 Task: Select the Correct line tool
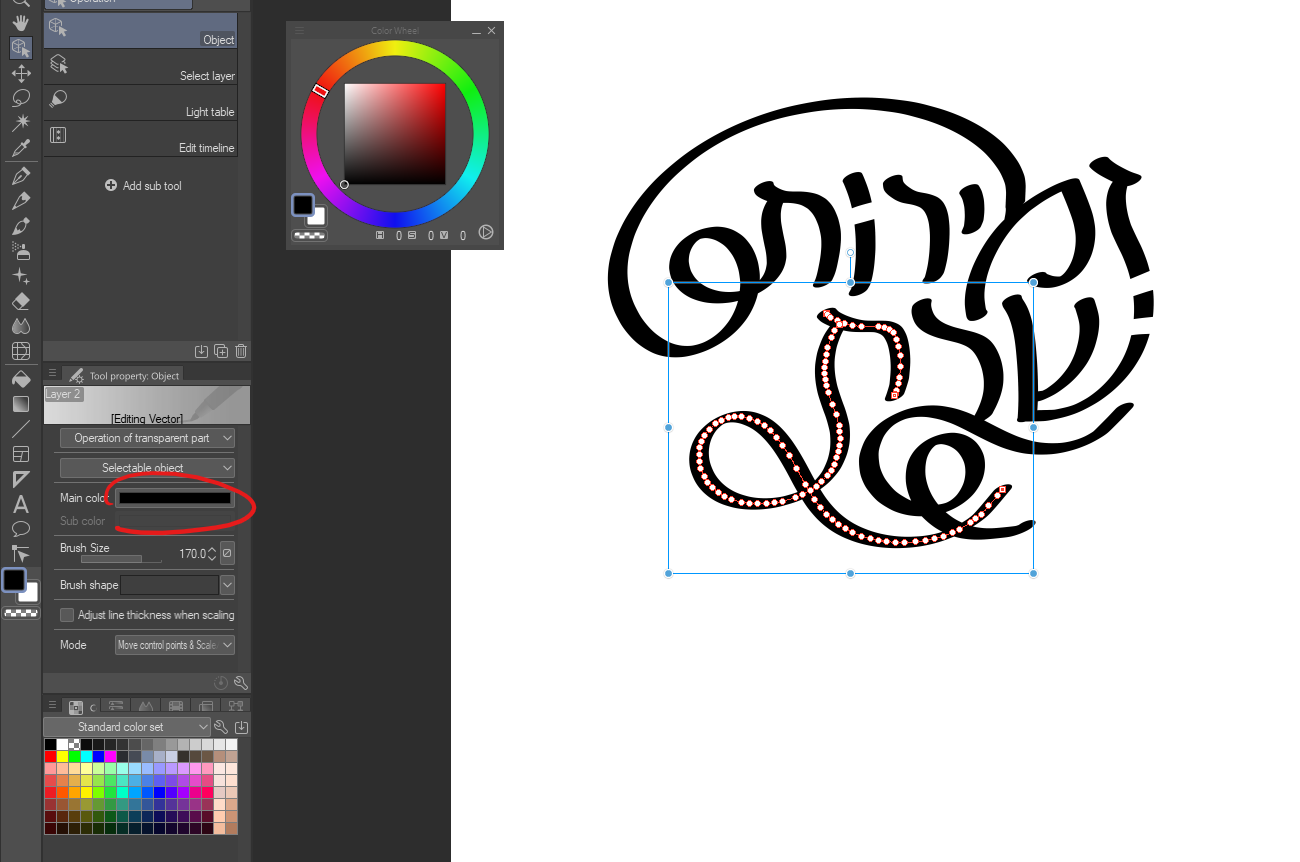[x=20, y=553]
